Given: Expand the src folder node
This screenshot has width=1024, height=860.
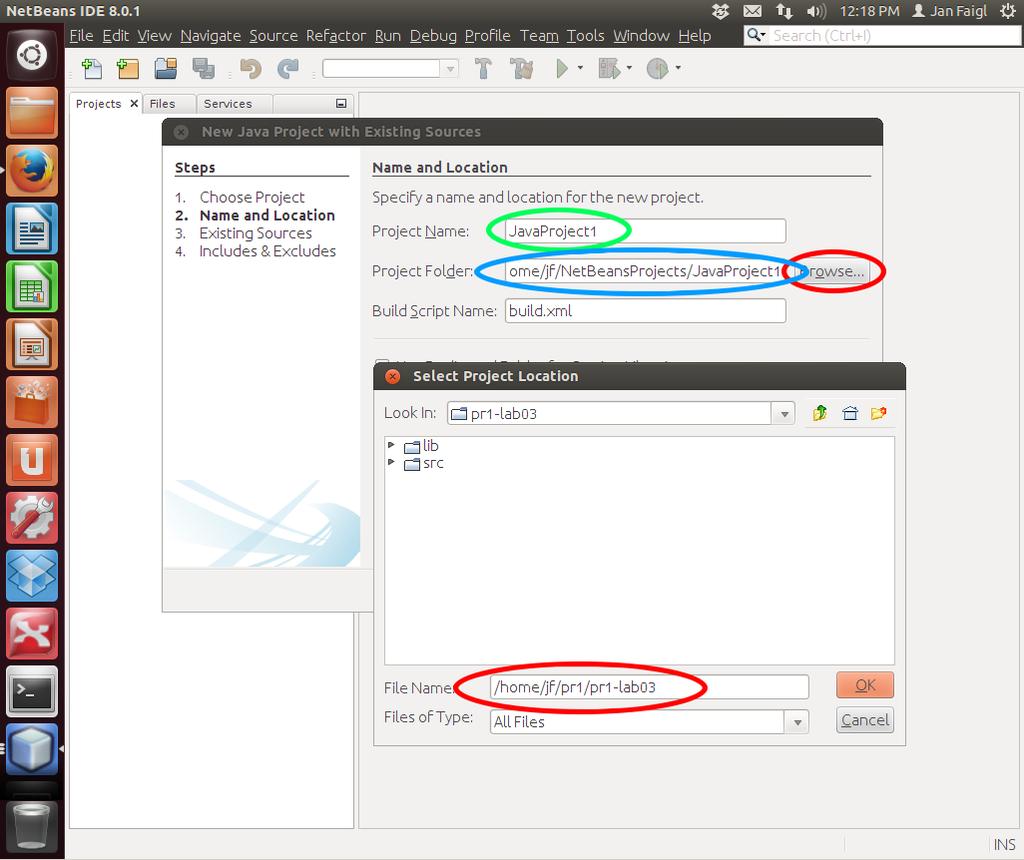Looking at the screenshot, I should [391, 462].
